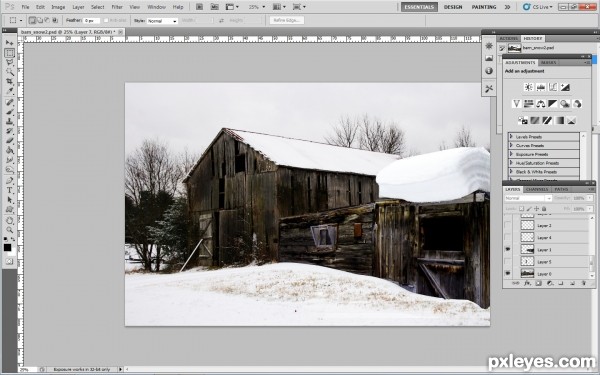
Task: Add a layer mask from Layers panel
Action: pyautogui.click(x=538, y=284)
